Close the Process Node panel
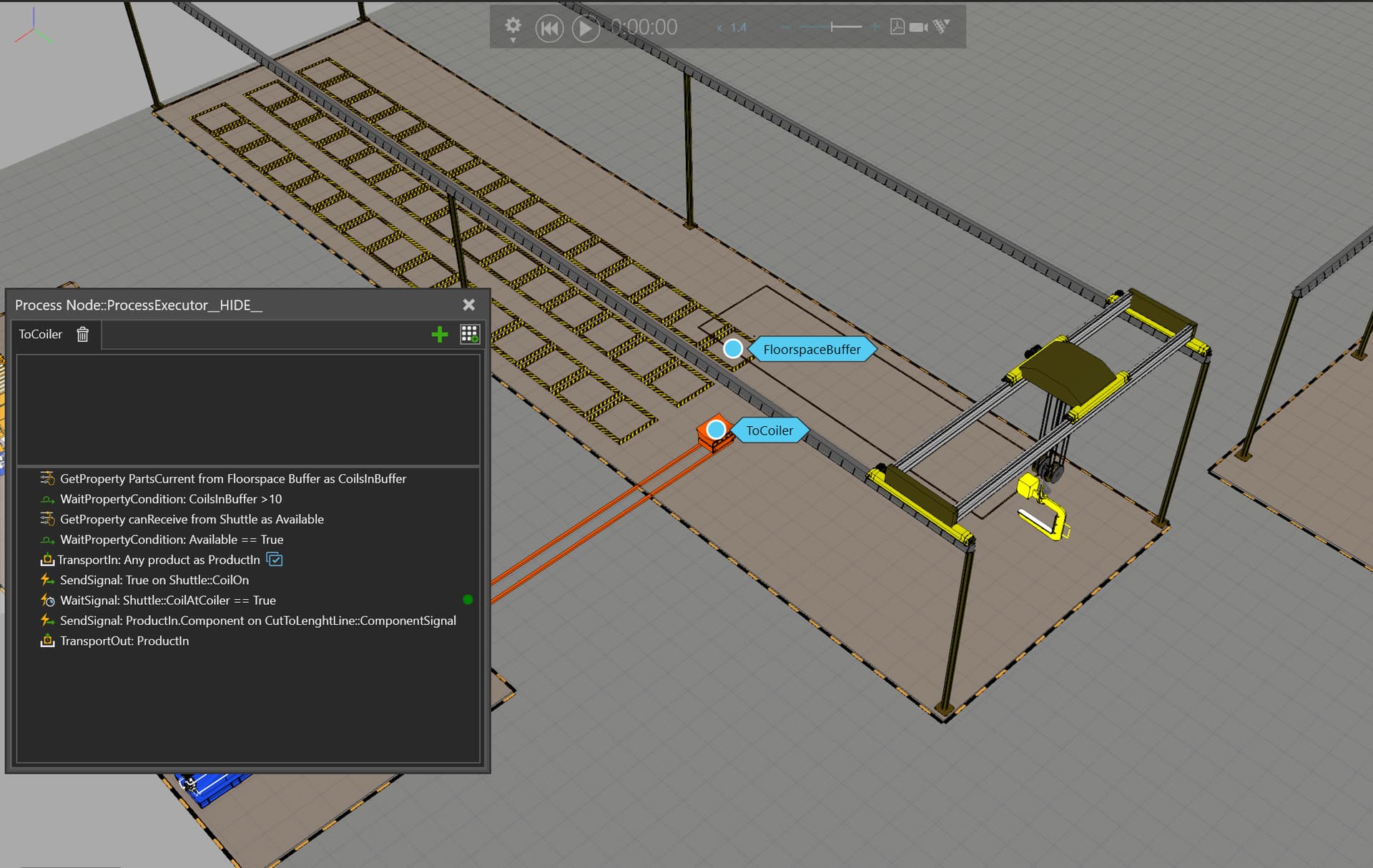This screenshot has width=1373, height=868. 469,305
